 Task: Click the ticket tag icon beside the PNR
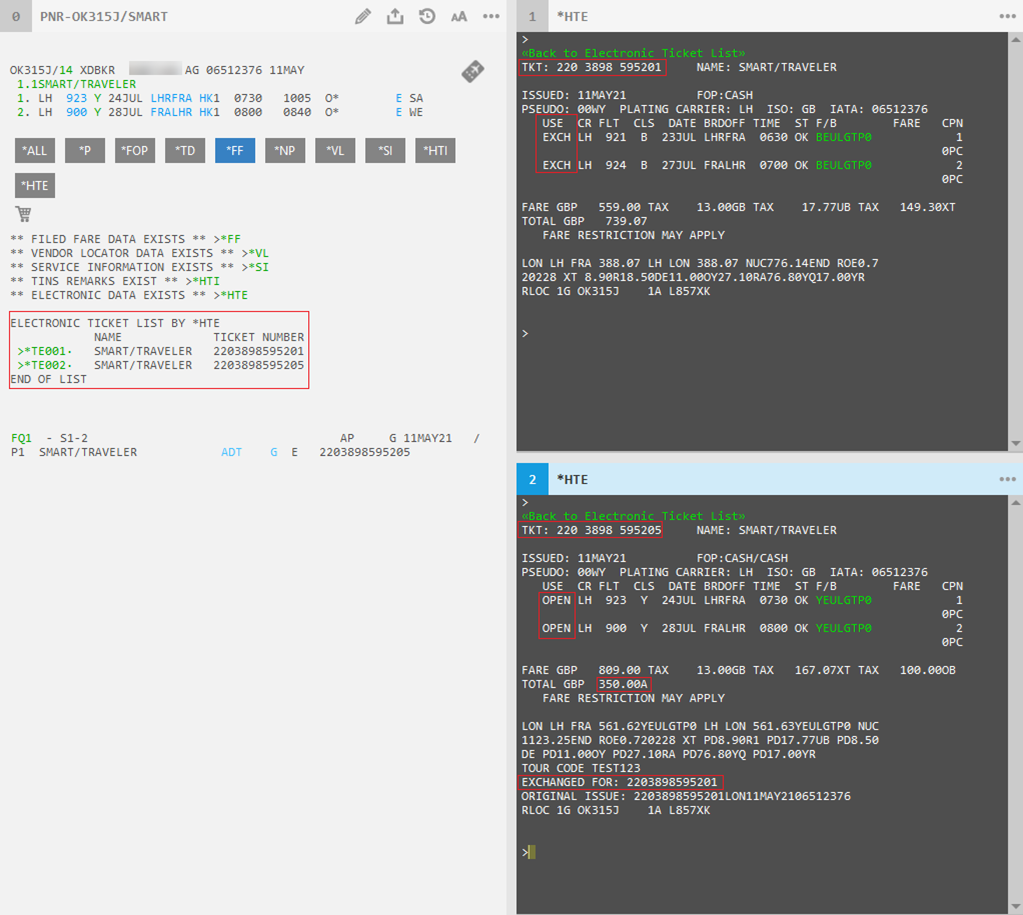coord(473,72)
